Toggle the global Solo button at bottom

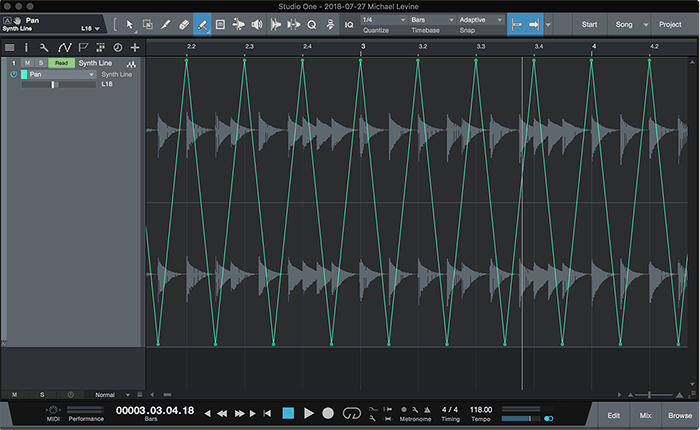point(42,395)
